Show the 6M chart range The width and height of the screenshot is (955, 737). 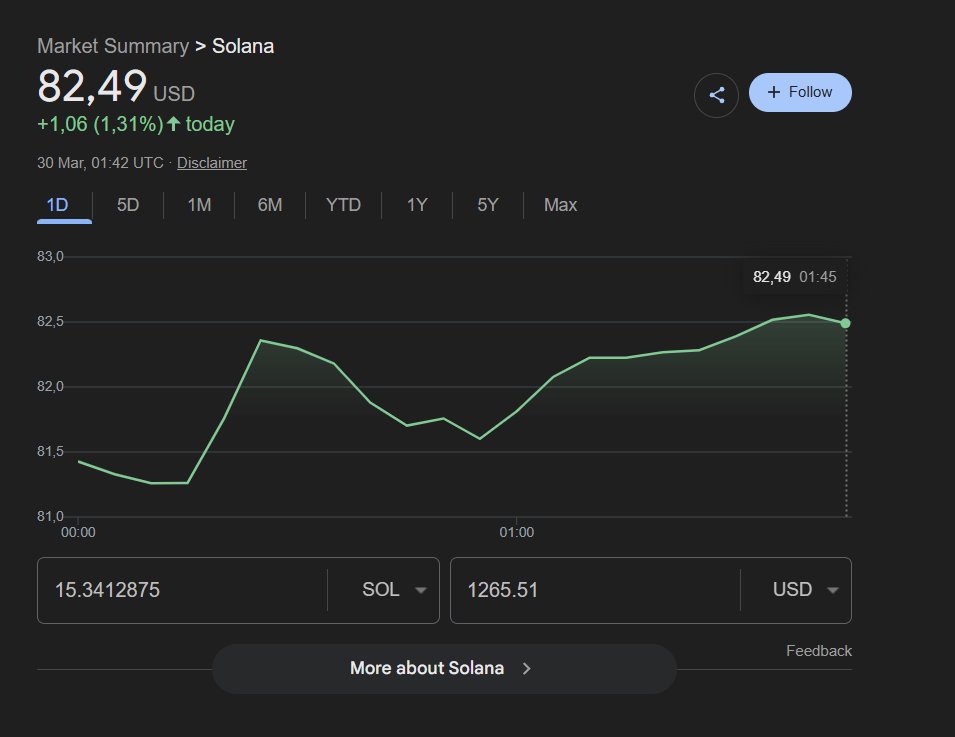click(x=270, y=205)
